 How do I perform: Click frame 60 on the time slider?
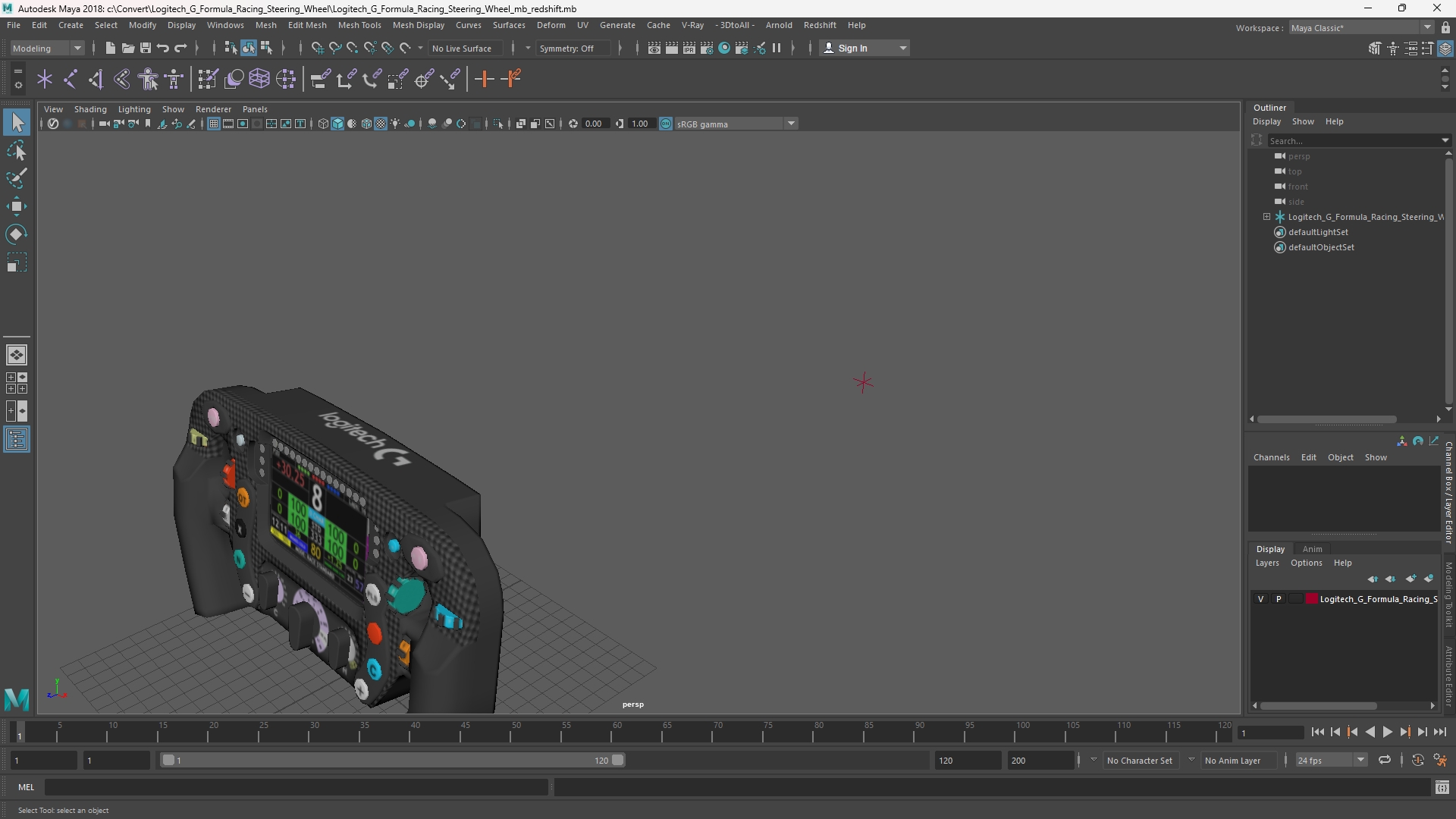pyautogui.click(x=617, y=733)
